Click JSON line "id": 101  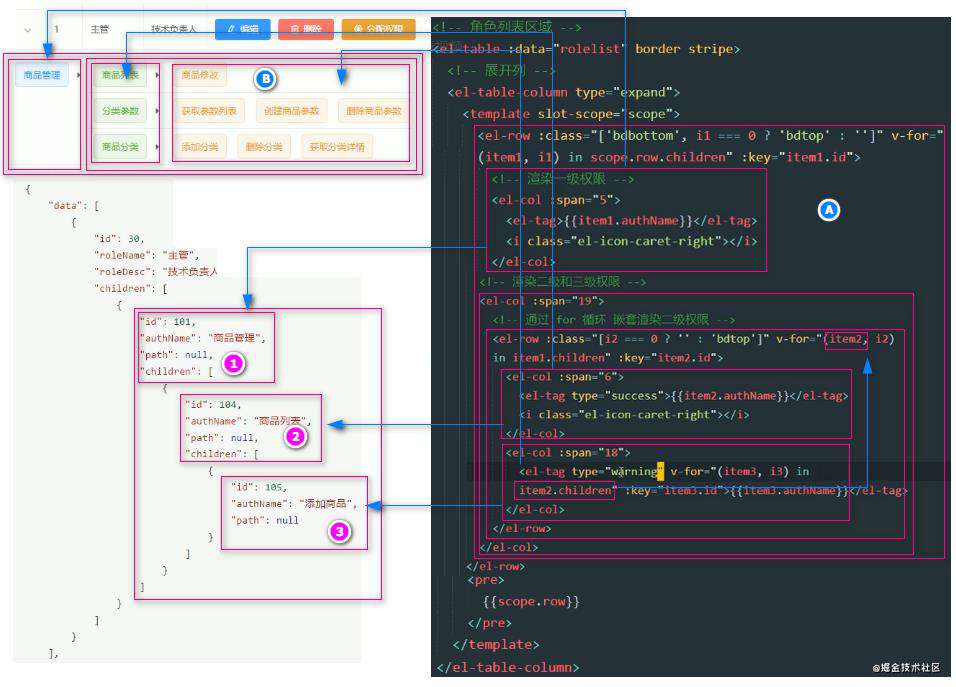[x=168, y=321]
